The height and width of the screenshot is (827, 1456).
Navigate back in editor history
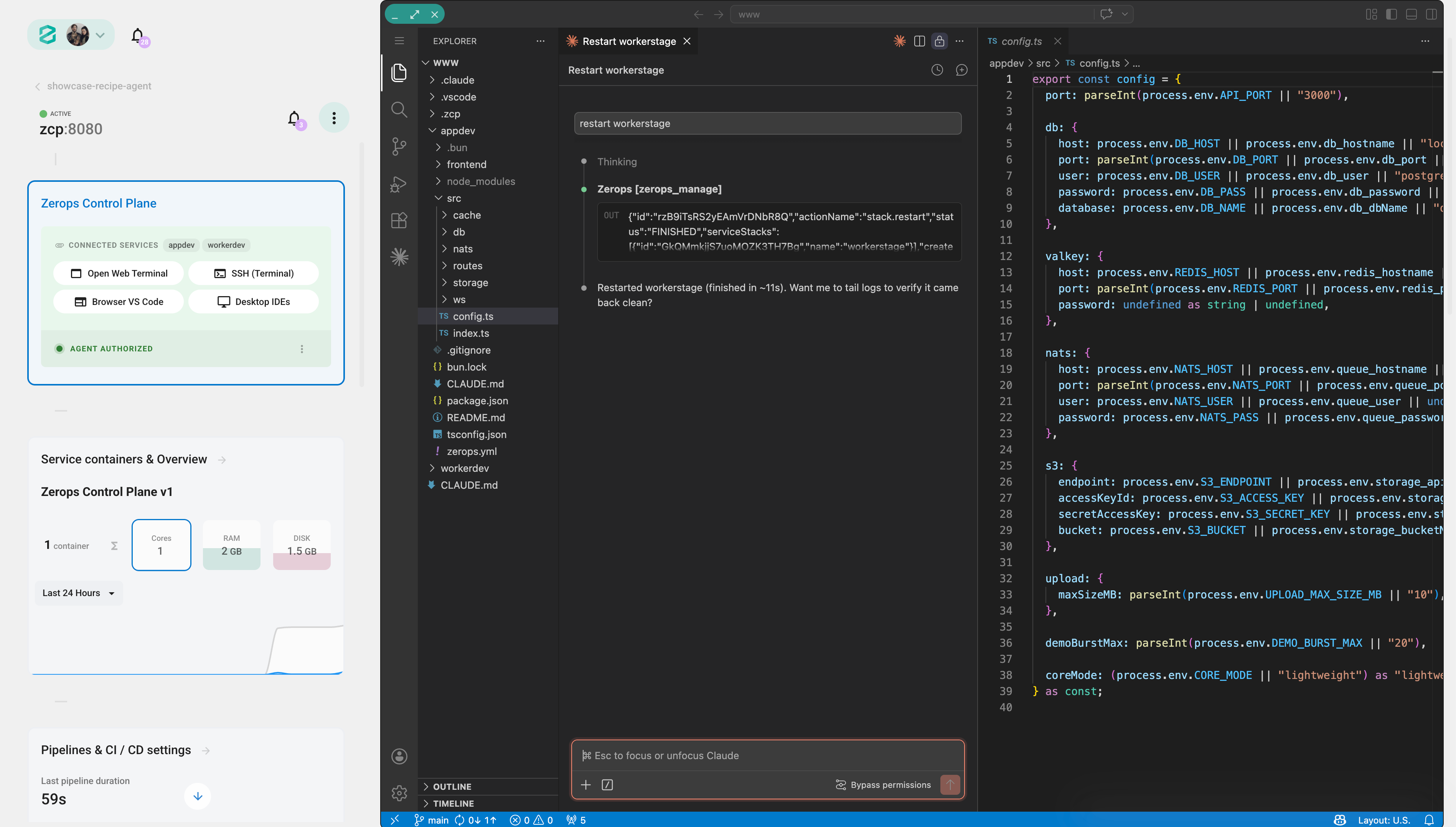pos(698,14)
